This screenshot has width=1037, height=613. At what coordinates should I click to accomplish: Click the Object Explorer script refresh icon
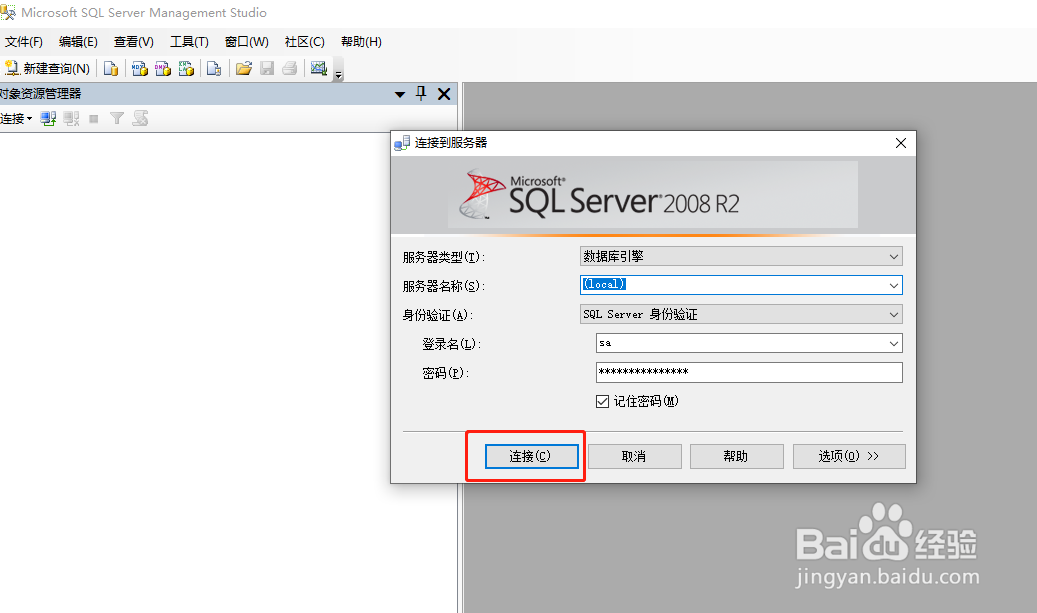[140, 119]
